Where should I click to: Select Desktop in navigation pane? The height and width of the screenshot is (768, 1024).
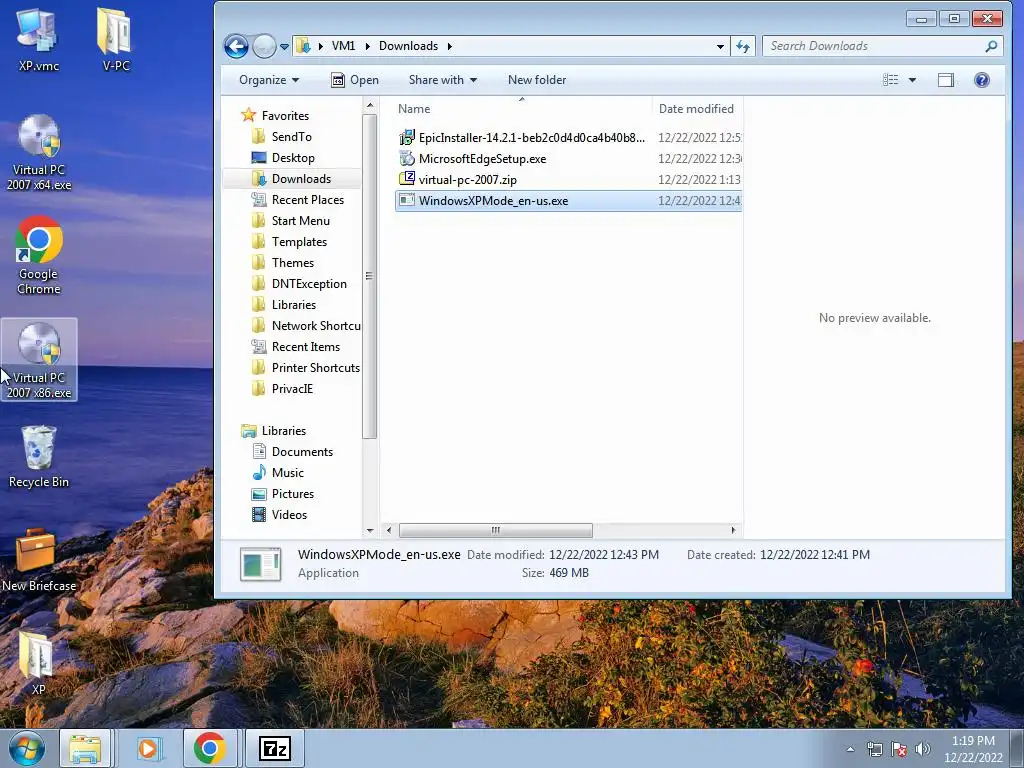293,157
